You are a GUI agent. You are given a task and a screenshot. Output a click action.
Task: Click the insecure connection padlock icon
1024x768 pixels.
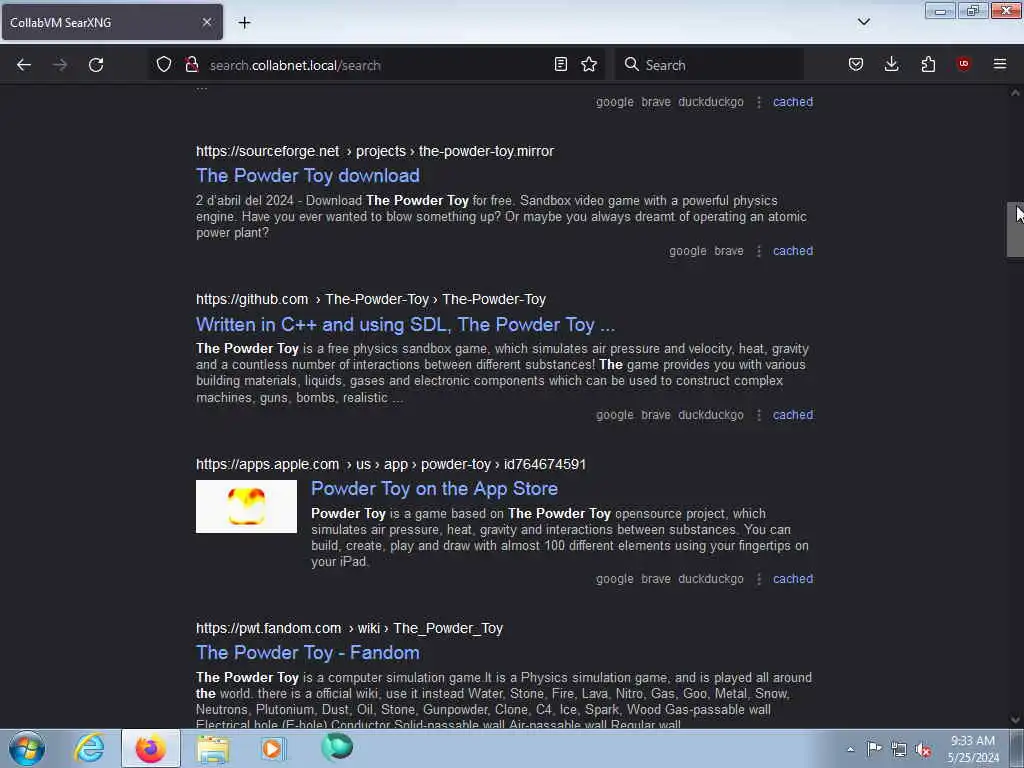(191, 65)
